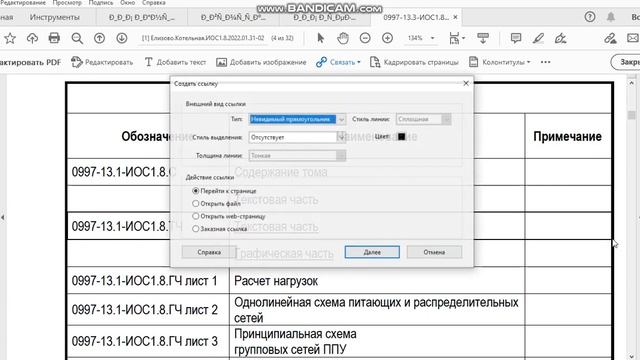
Task: Expand the Связать dropdown
Action: tap(338, 62)
